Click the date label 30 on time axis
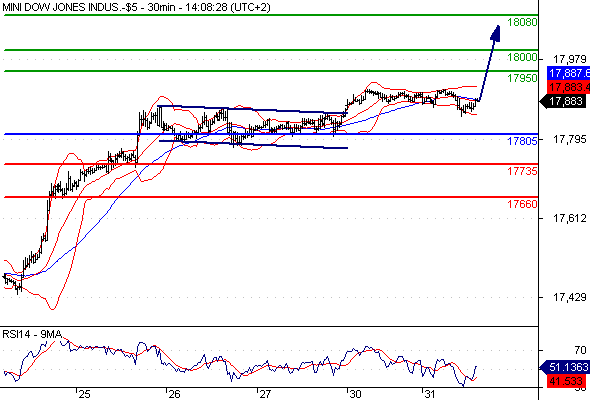The width and height of the screenshot is (590, 400). pos(355,394)
